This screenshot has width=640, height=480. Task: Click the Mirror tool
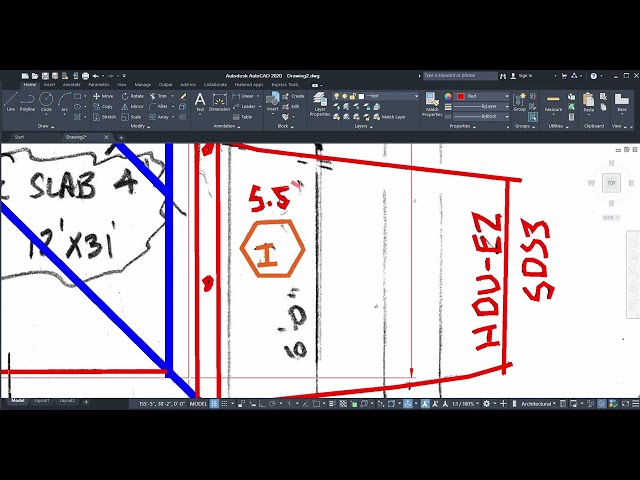coord(132,107)
